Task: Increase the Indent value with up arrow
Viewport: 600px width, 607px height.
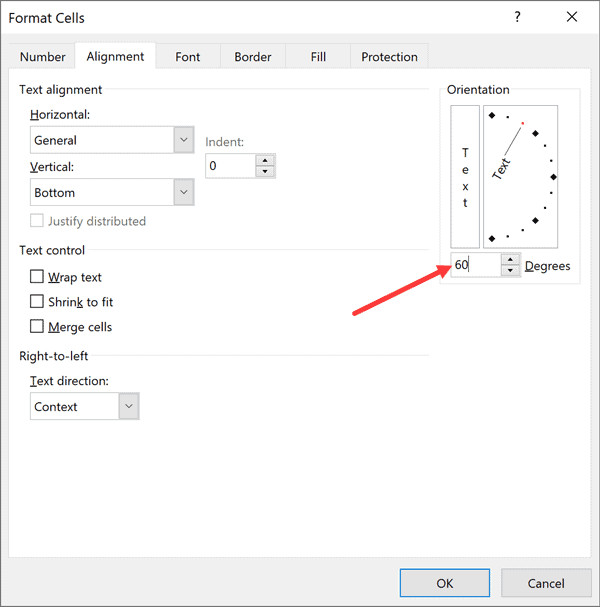Action: click(x=264, y=159)
